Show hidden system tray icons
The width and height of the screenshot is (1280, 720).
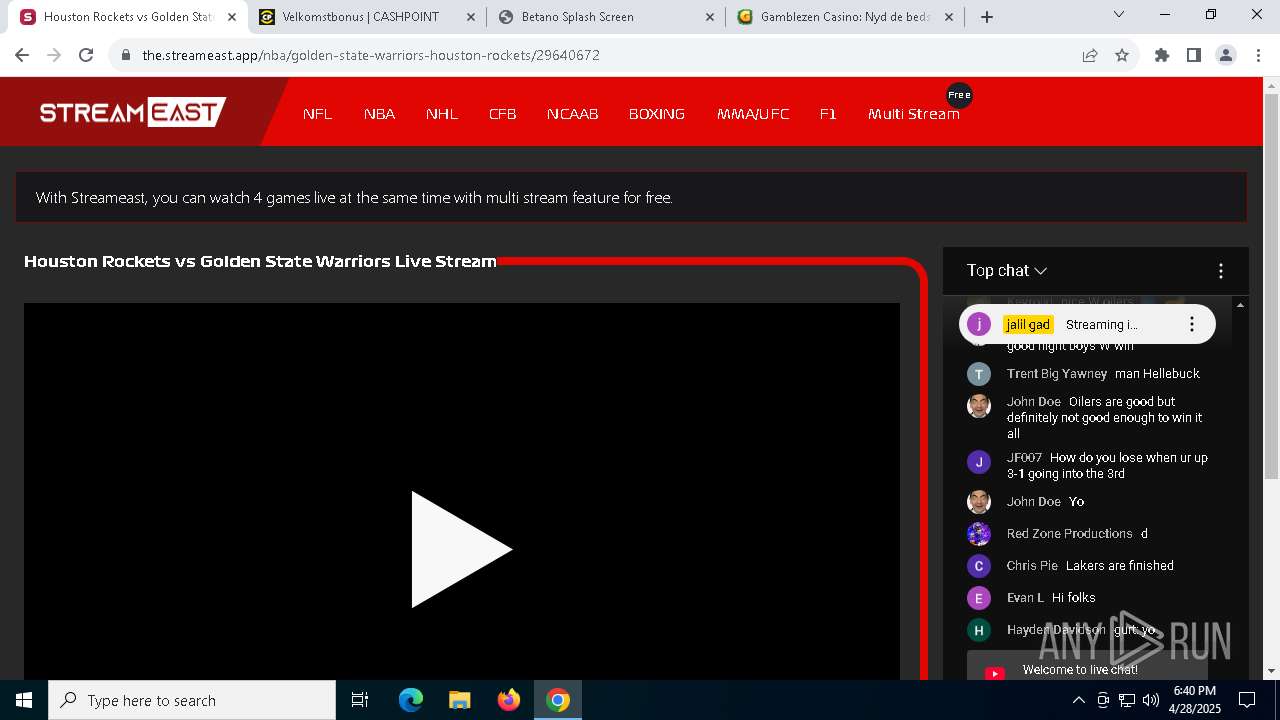[x=1078, y=700]
